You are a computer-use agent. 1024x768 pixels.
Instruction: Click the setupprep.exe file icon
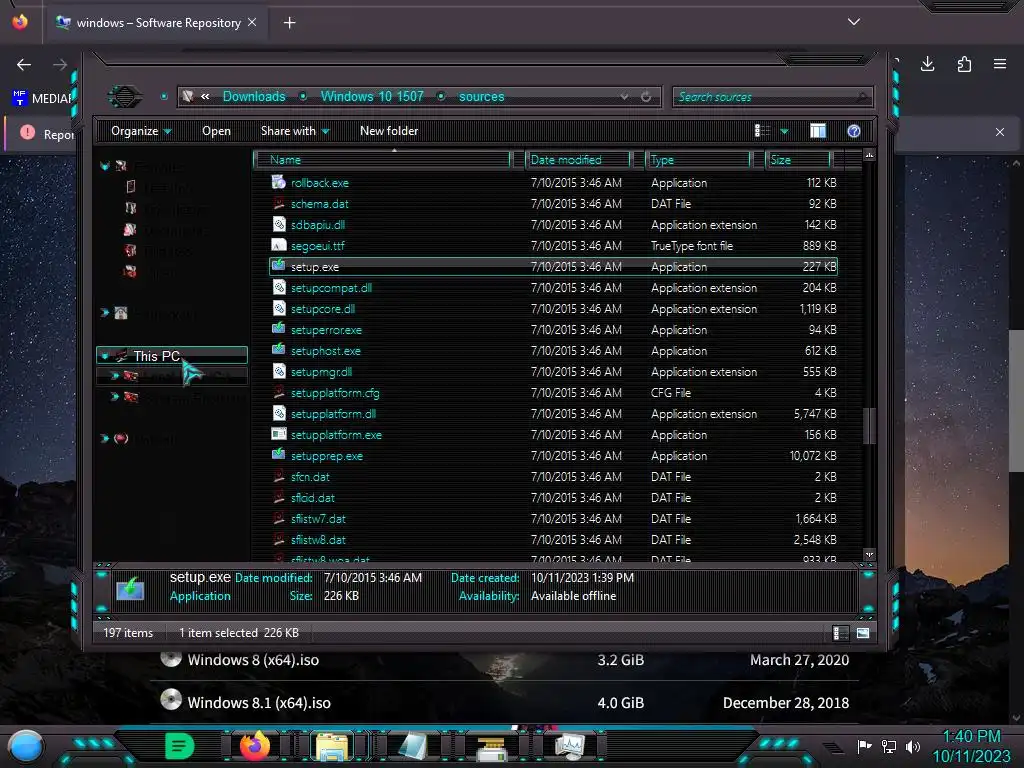point(279,455)
